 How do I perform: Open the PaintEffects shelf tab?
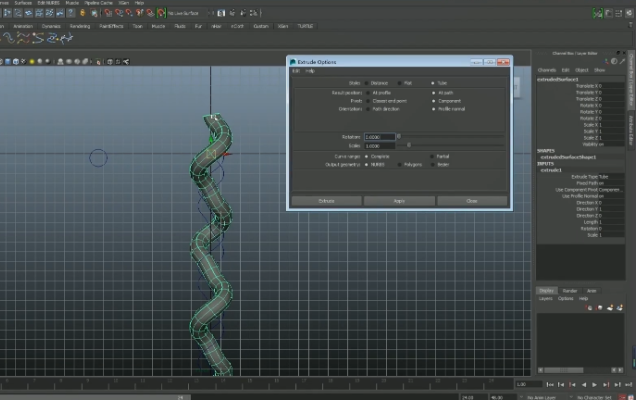(110, 26)
